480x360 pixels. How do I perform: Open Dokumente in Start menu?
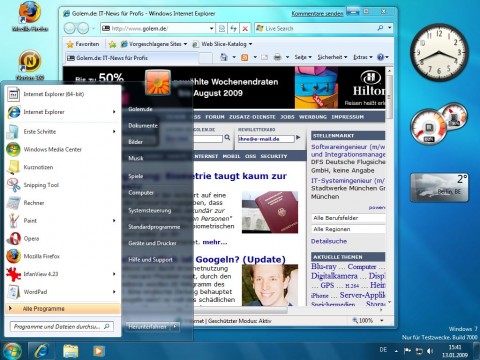tap(143, 126)
